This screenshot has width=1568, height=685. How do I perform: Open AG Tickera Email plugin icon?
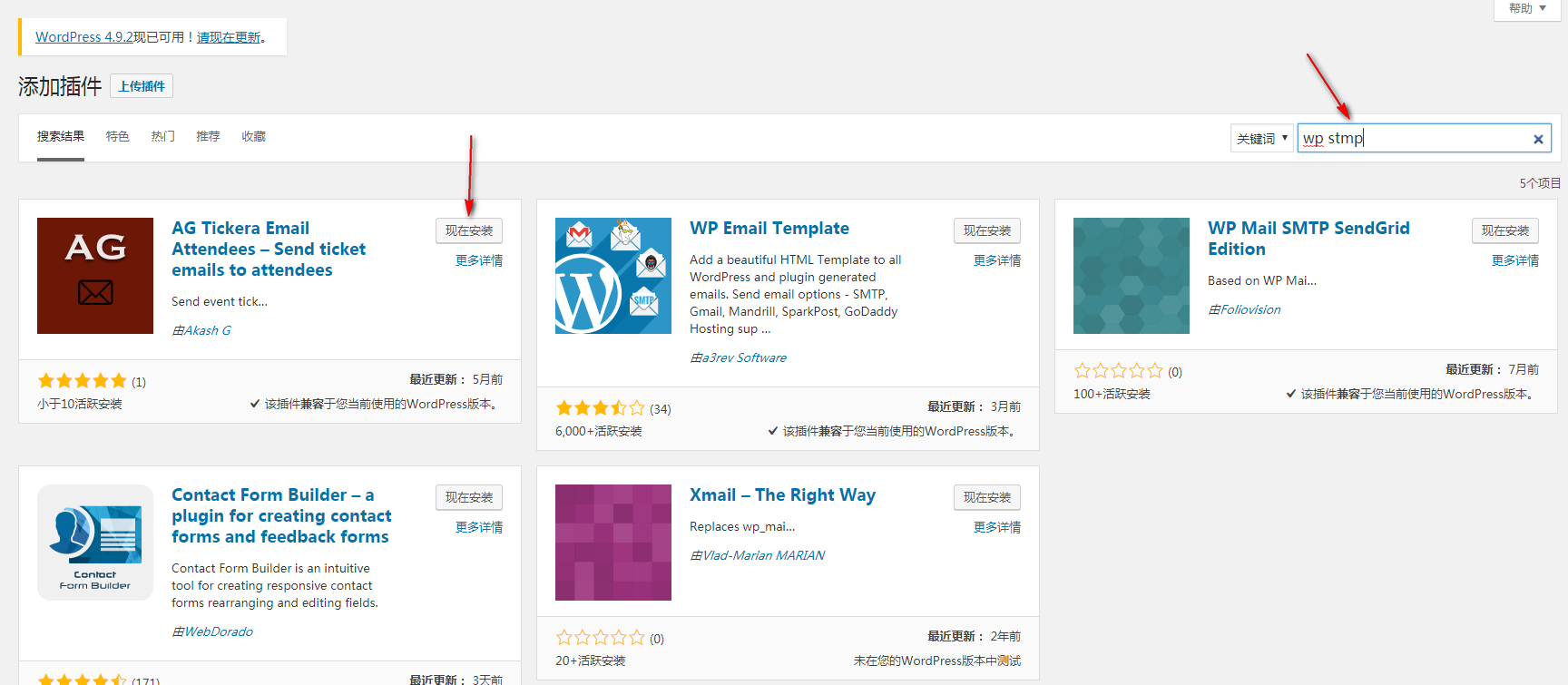click(95, 276)
